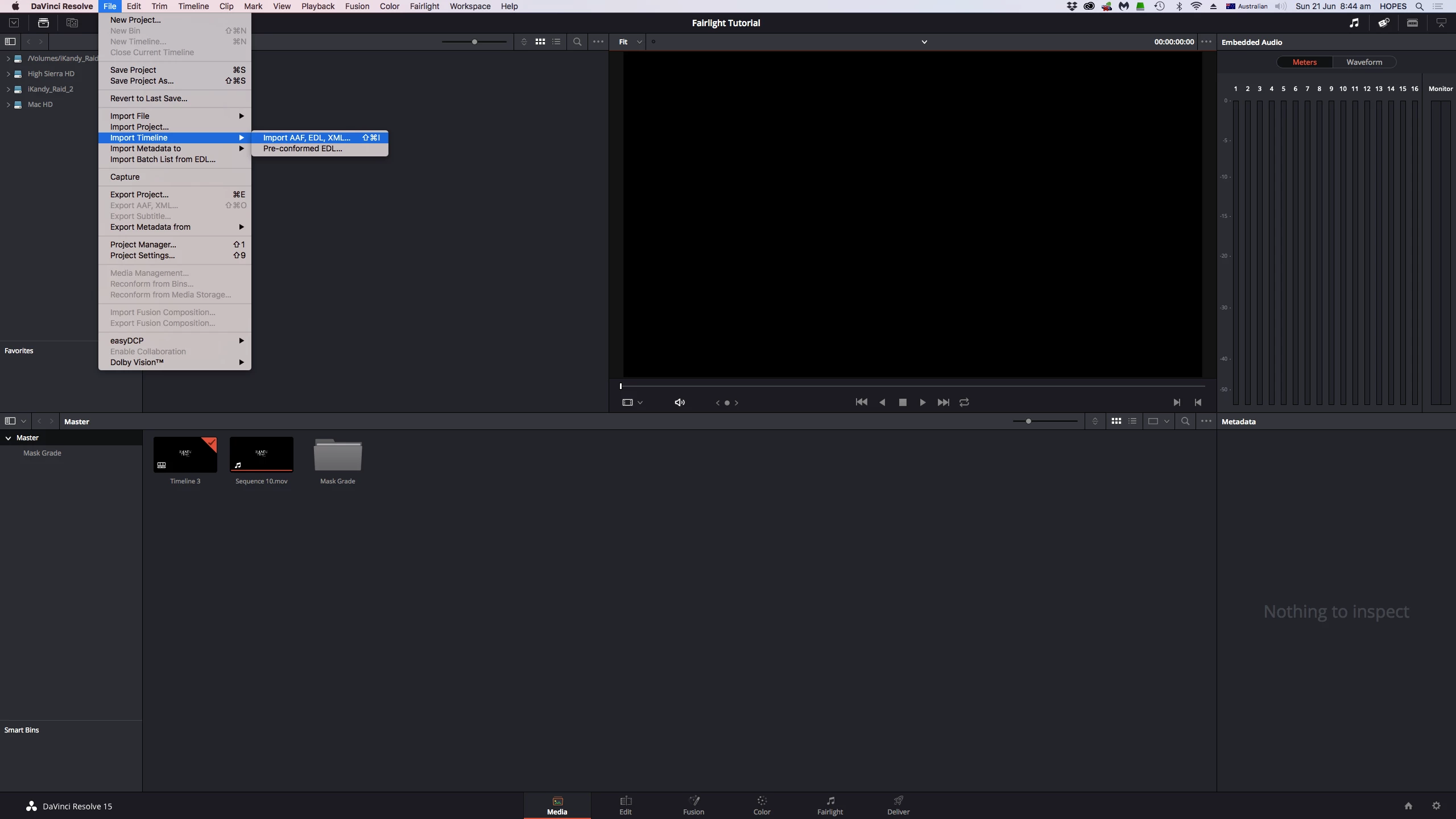The width and height of the screenshot is (1456, 819).
Task: Collapse the Master bin tree
Action: (9, 438)
